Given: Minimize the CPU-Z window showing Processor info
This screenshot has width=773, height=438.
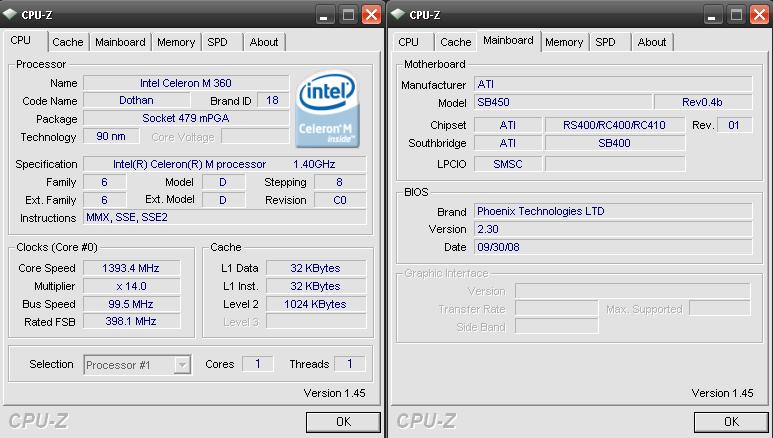Looking at the screenshot, I should 326,14.
